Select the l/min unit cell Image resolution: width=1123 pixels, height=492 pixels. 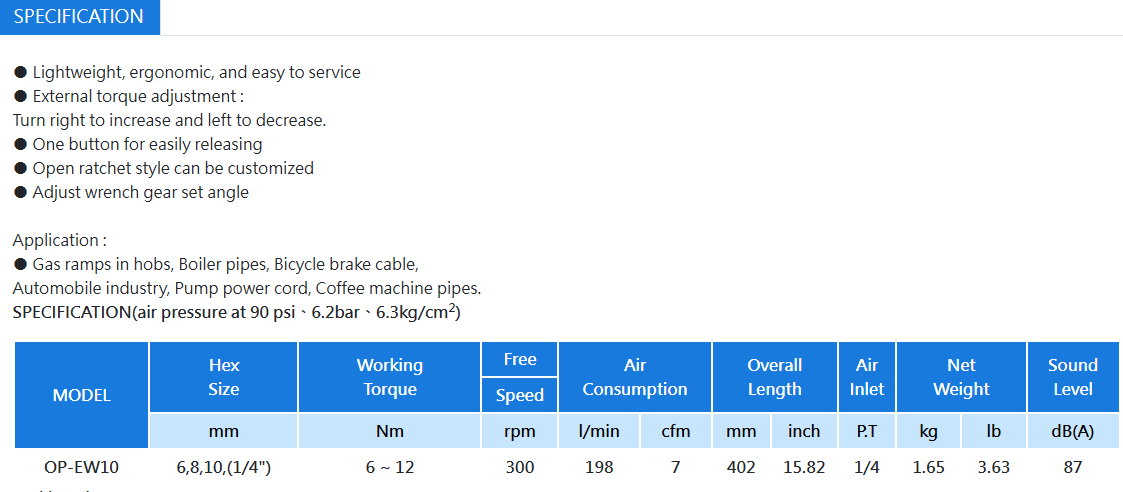[599, 431]
